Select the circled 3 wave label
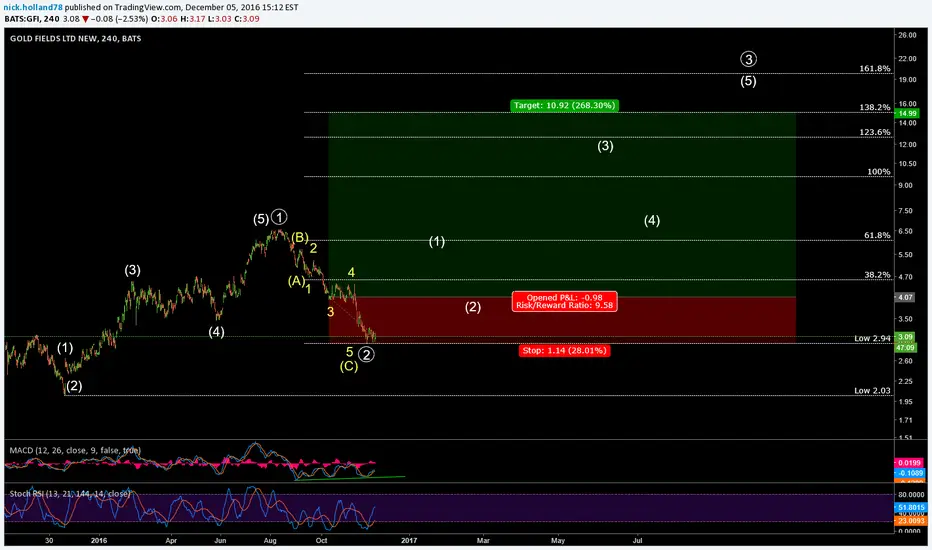Viewport: 932px width, 550px height. point(748,59)
